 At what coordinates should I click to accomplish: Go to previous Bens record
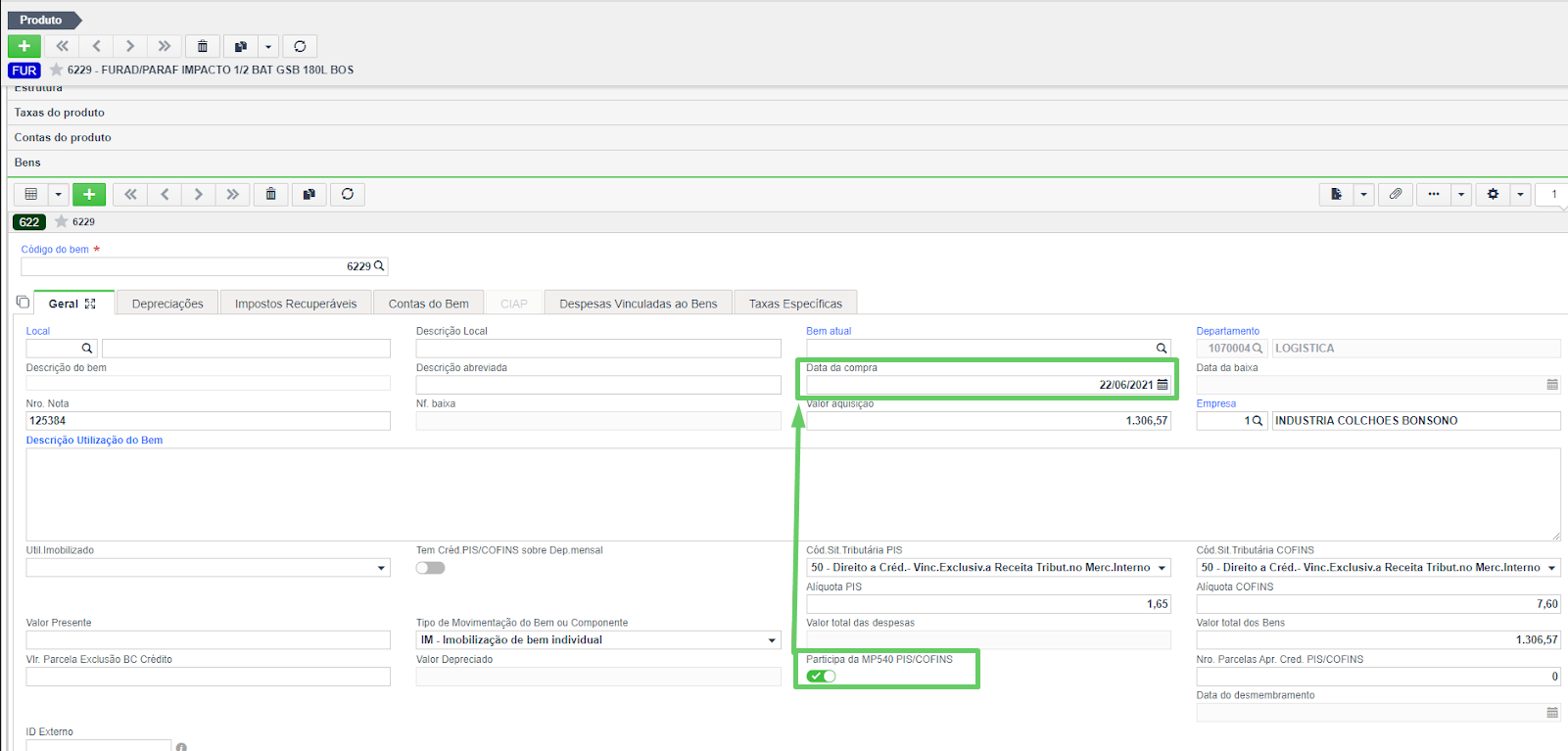(165, 194)
